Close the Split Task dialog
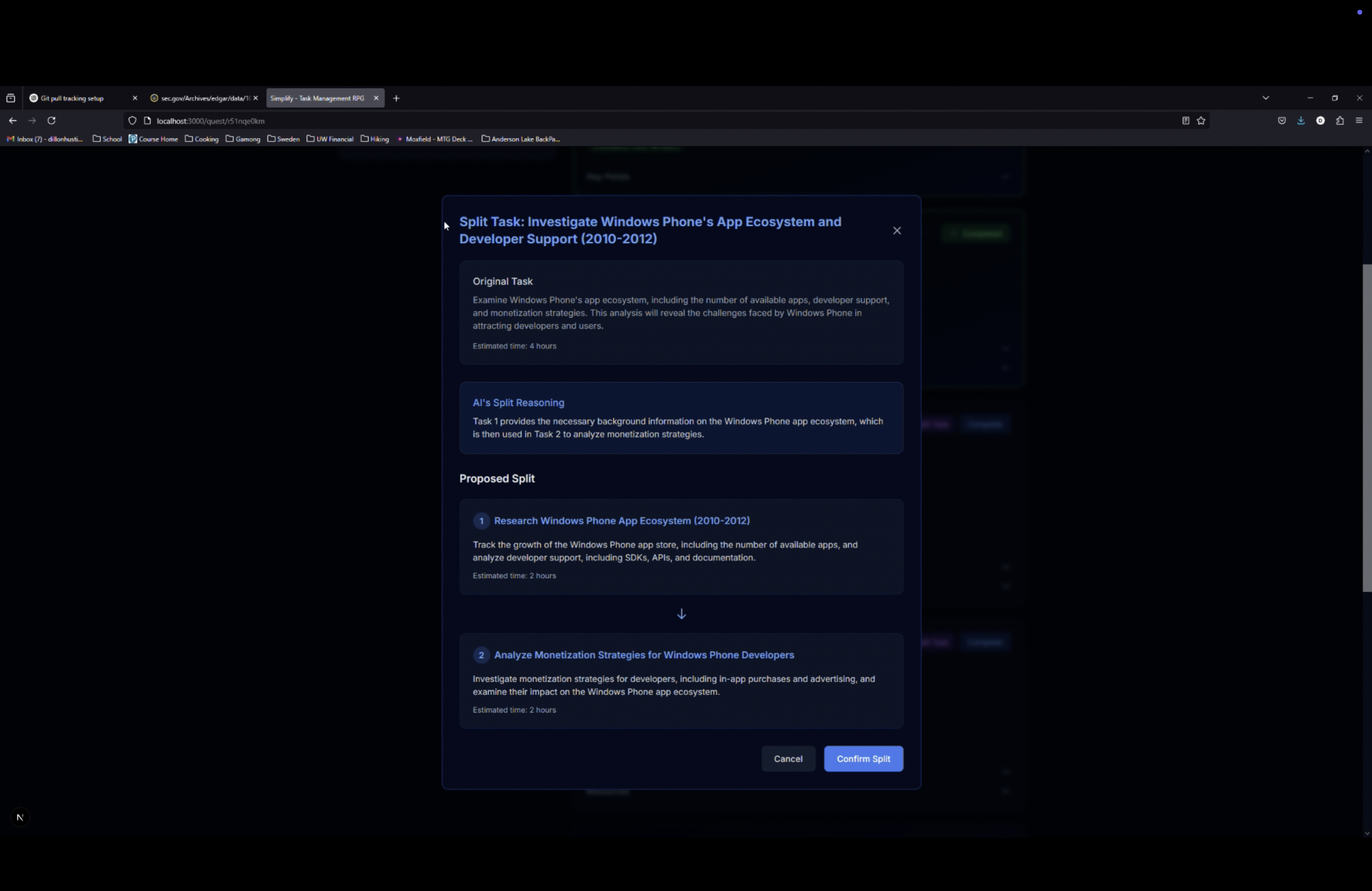This screenshot has width=1372, height=891. (896, 231)
